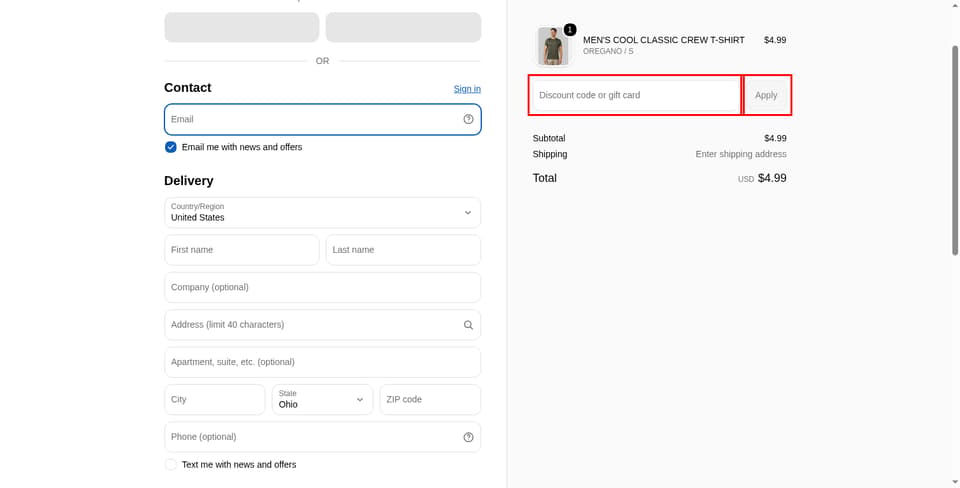Click the t-shirt product thumbnail
The width and height of the screenshot is (960, 488).
coord(553,46)
